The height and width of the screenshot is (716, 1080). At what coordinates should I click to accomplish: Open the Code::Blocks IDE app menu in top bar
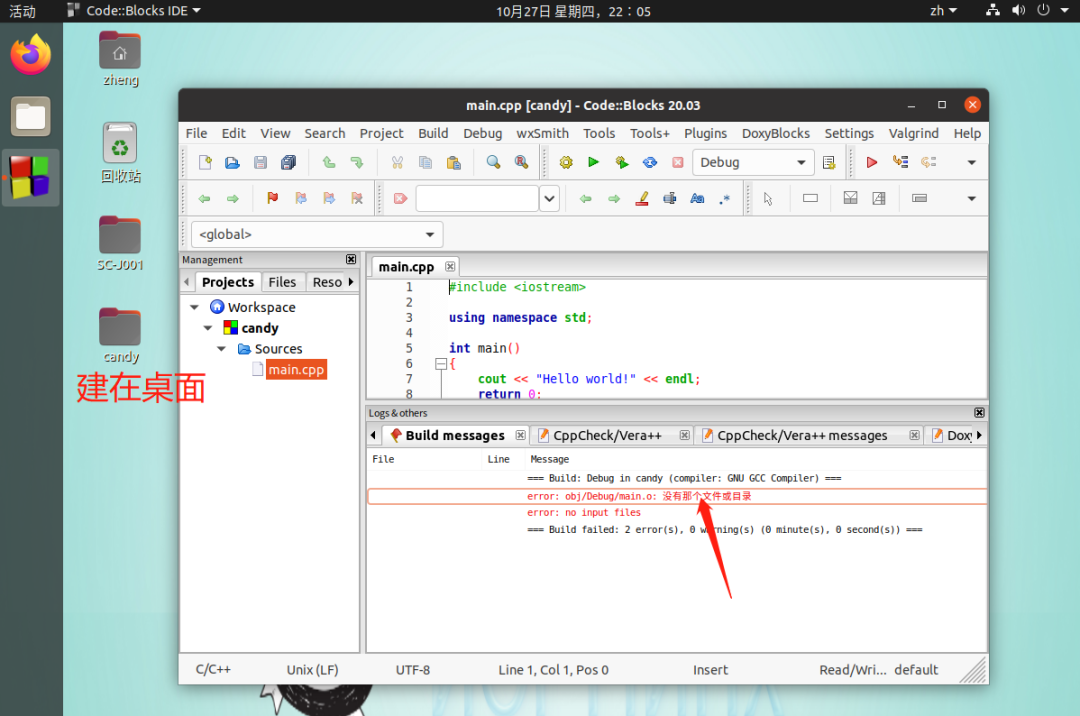tap(134, 11)
